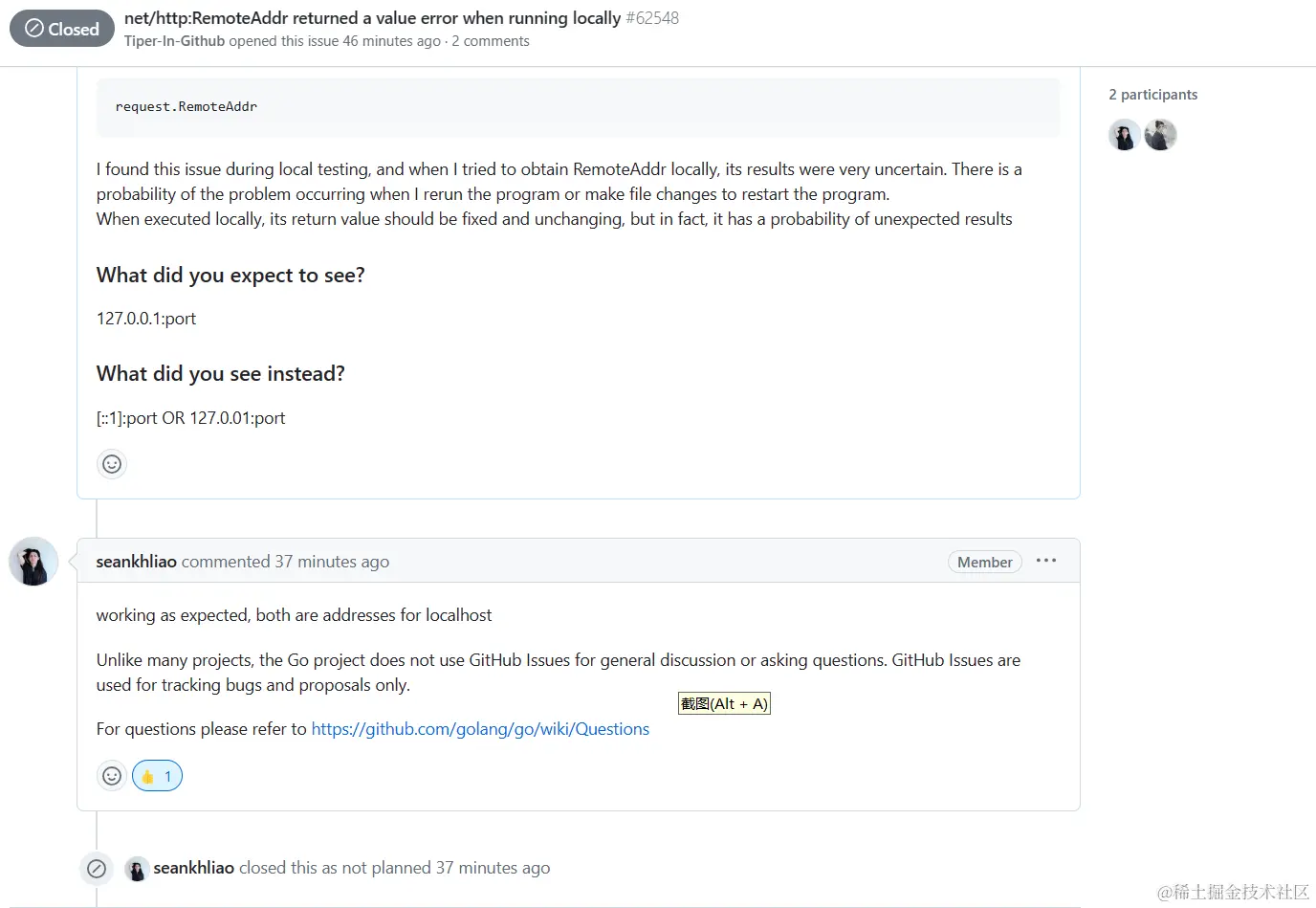Toggle the thumbs up reaction on the comment
Image resolution: width=1316 pixels, height=908 pixels.
(157, 776)
